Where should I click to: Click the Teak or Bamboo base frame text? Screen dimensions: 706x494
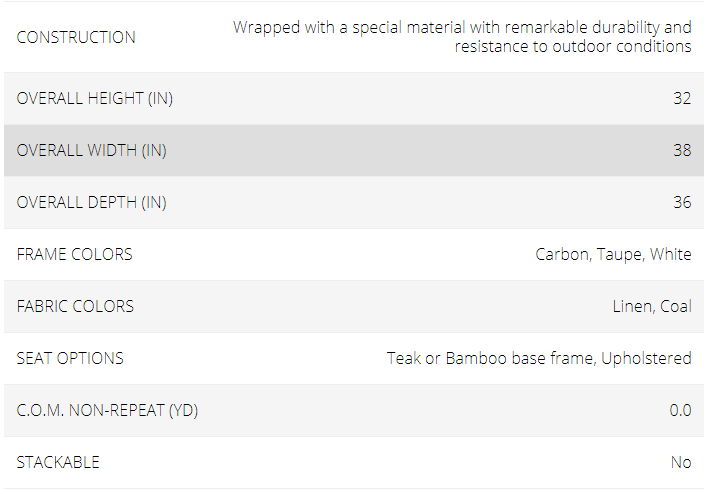pyautogui.click(x=491, y=358)
